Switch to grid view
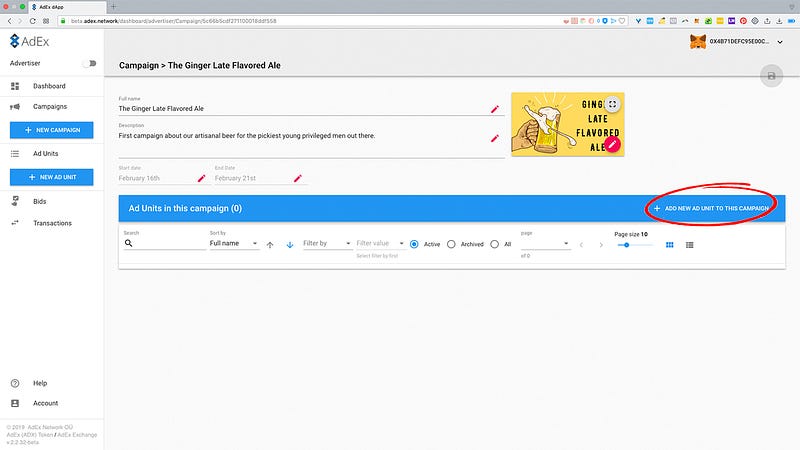The image size is (800, 450). point(669,245)
